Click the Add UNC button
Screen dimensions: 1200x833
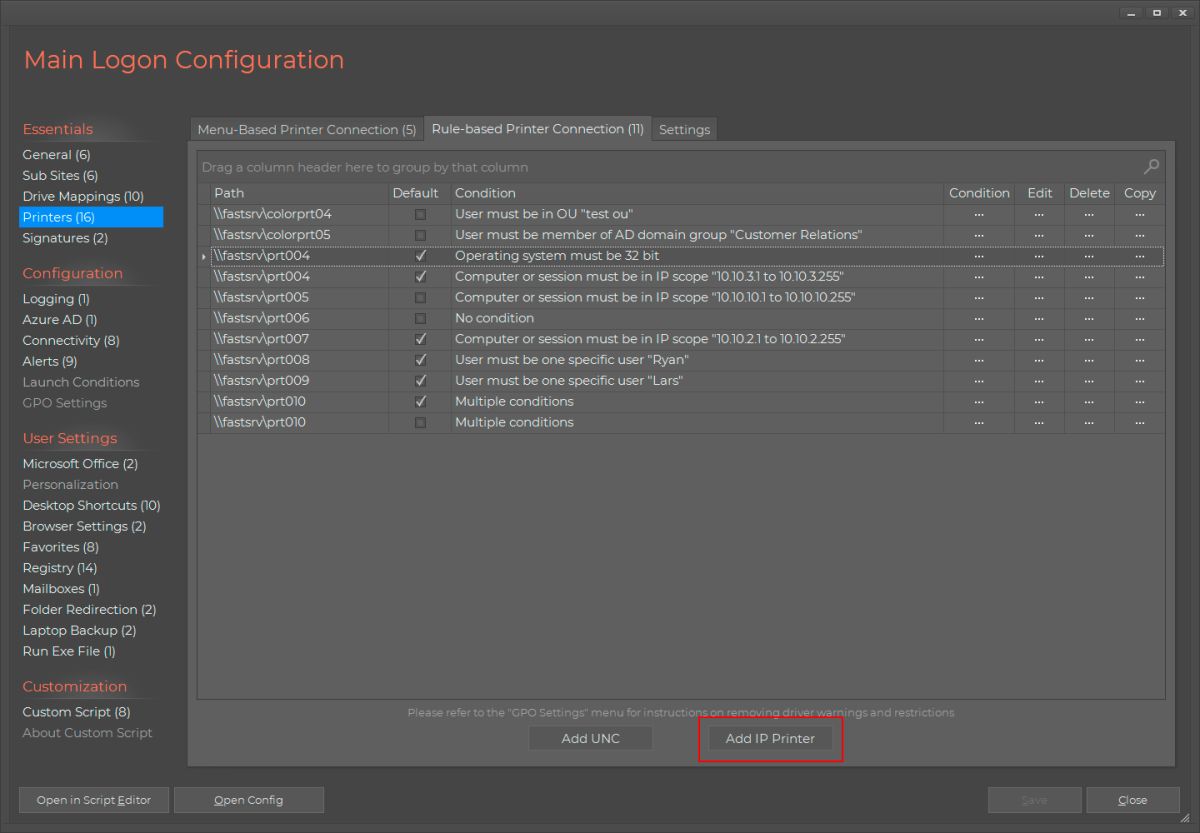click(590, 739)
